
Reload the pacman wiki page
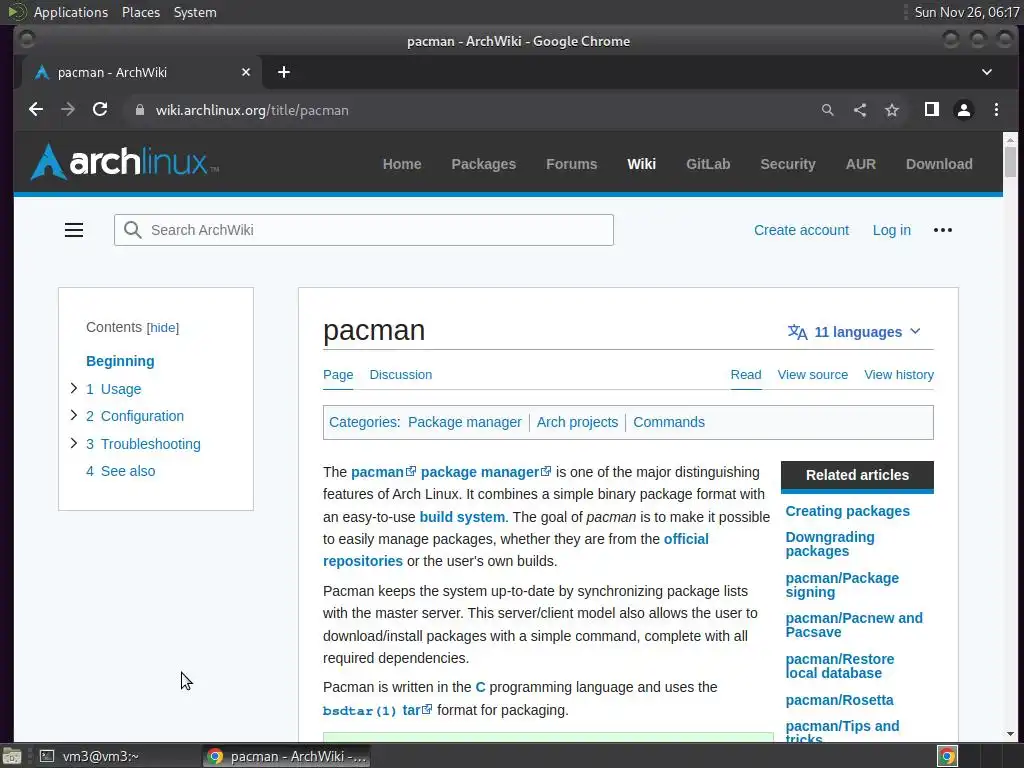point(100,110)
